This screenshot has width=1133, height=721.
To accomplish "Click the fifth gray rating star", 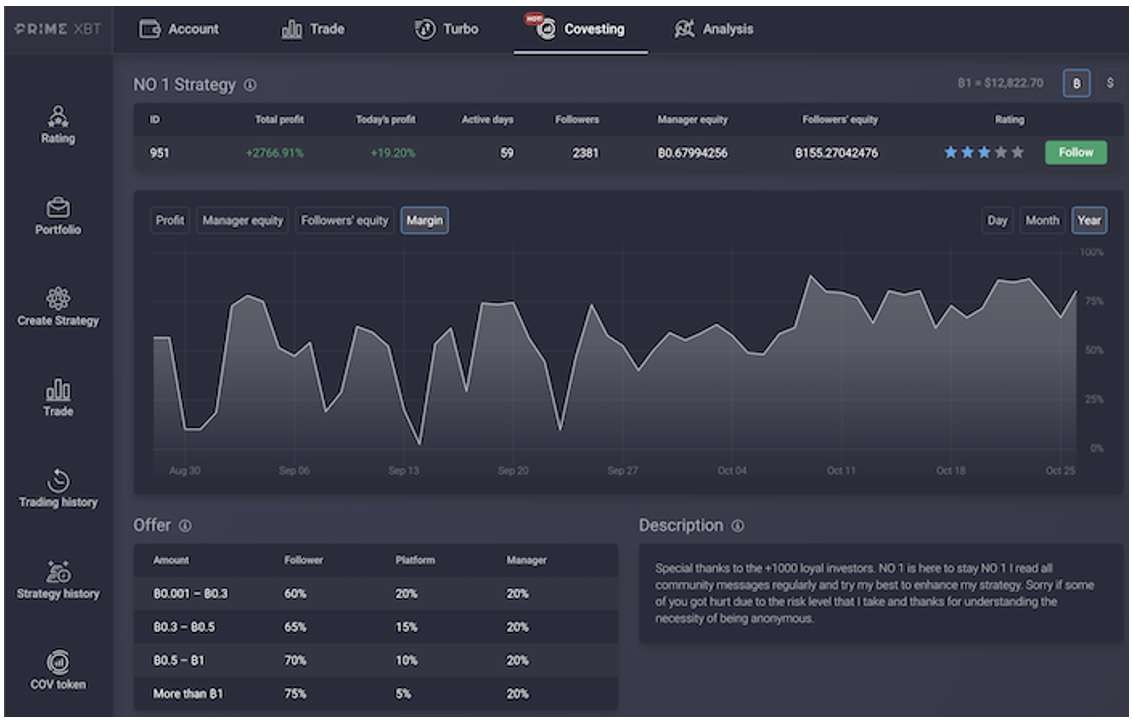I will [1017, 152].
